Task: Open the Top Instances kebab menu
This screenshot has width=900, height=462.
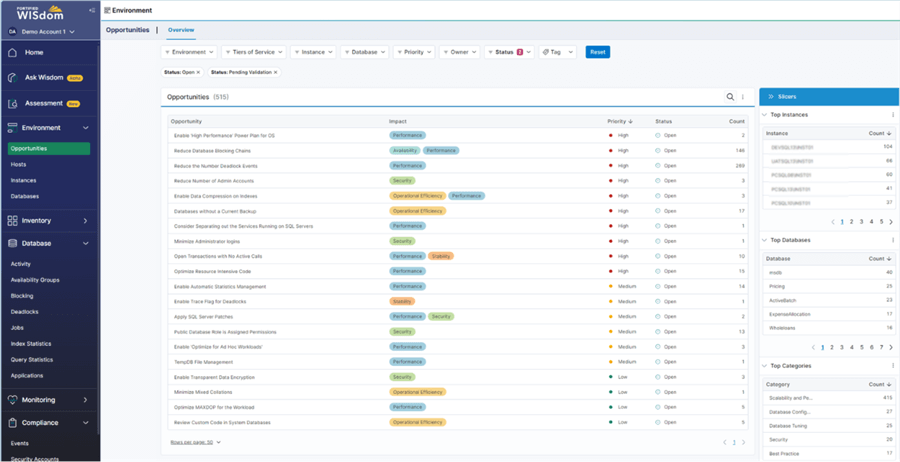Action: pyautogui.click(x=893, y=115)
